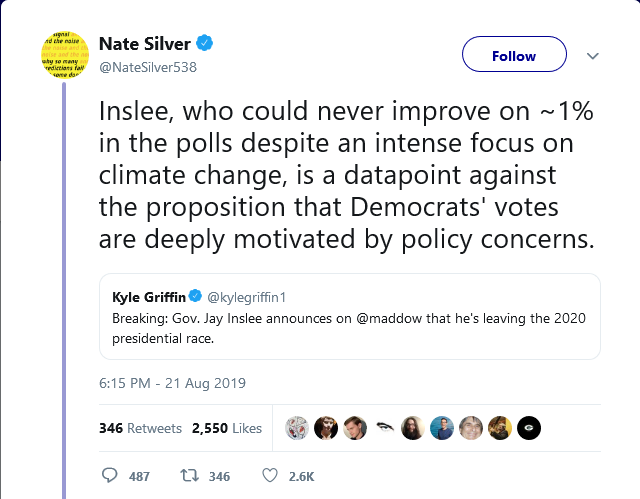Open the Nate Silver display name
Screen dimensions: 640x499
coord(145,44)
